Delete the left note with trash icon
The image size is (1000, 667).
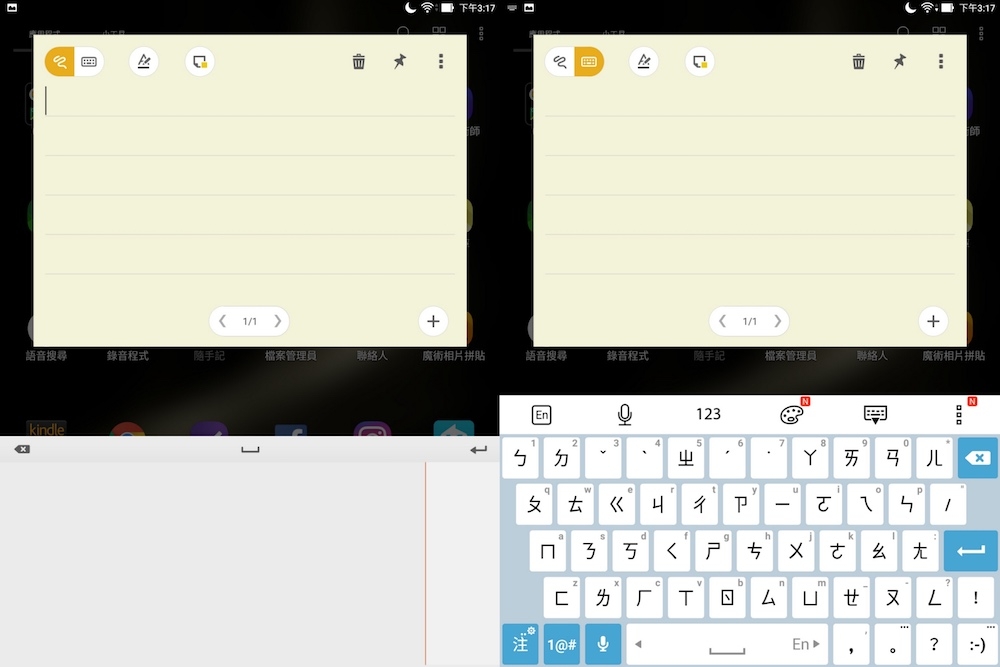coord(359,61)
